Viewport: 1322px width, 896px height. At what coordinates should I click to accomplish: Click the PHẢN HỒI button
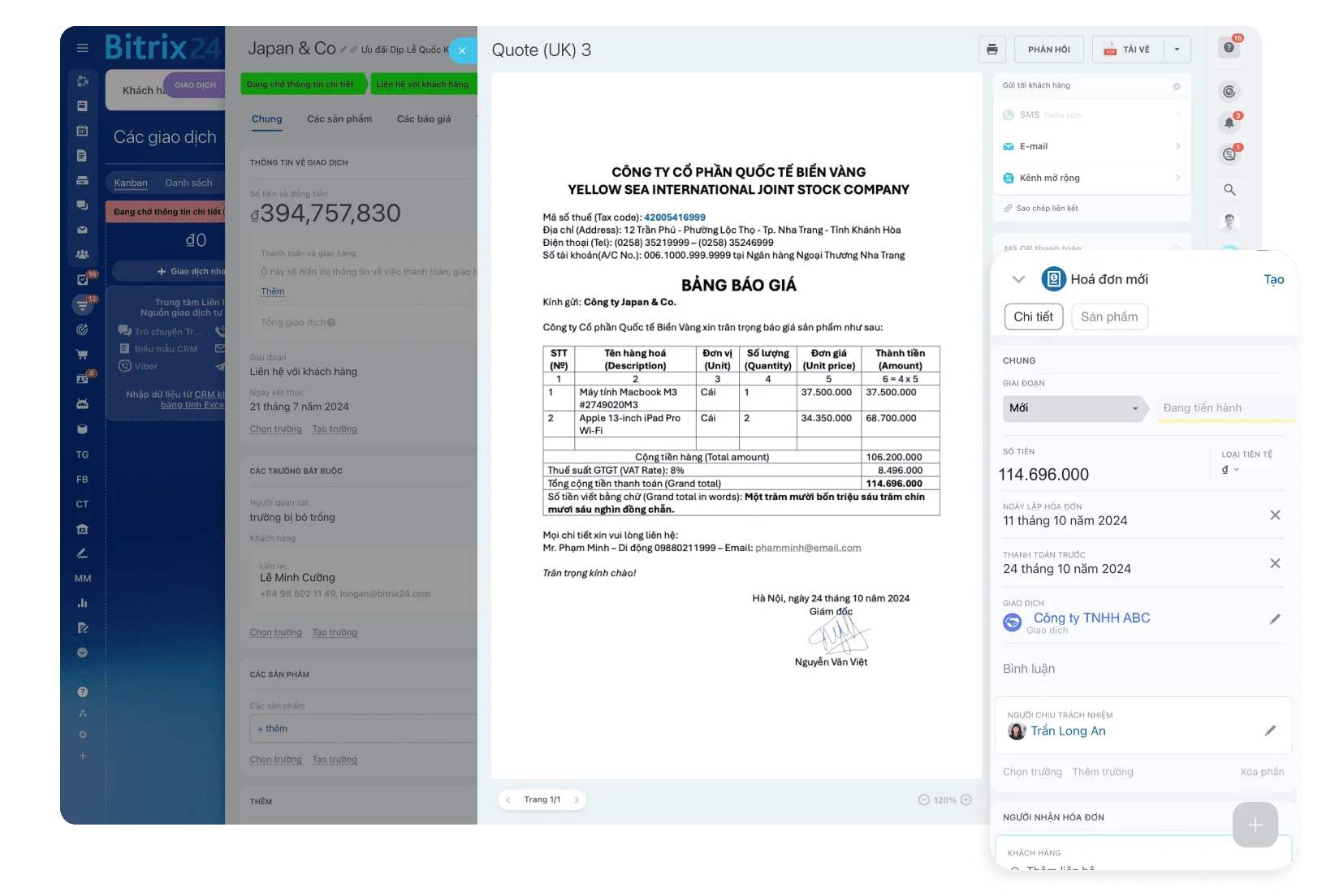[1049, 50]
